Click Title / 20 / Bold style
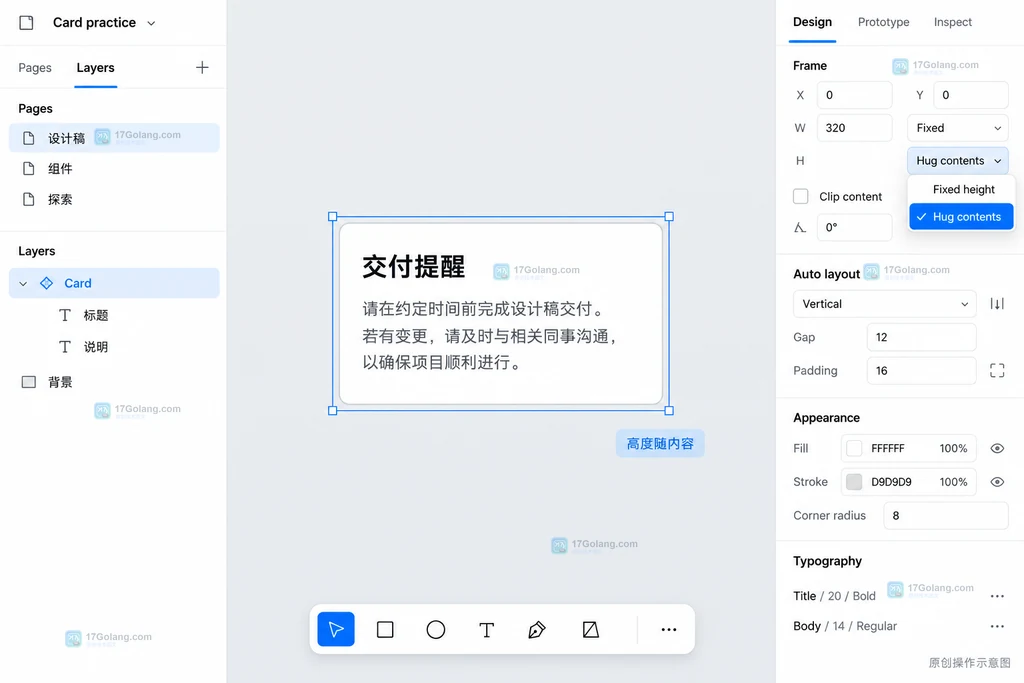Image resolution: width=1024 pixels, height=683 pixels. (x=834, y=596)
